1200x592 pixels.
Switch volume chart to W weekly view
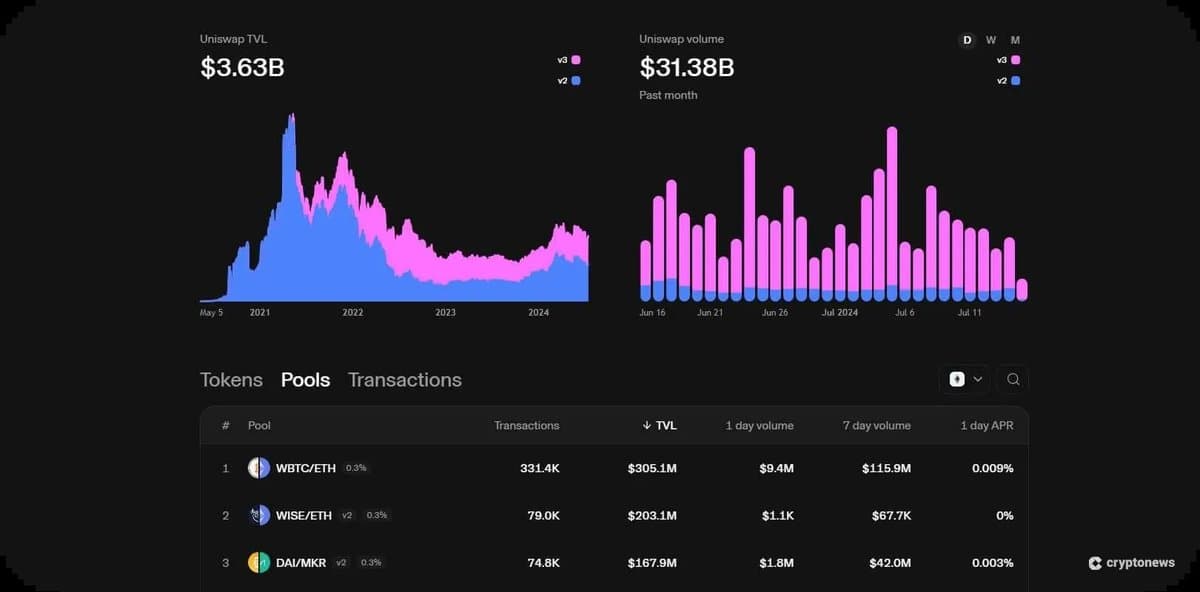[x=990, y=40]
